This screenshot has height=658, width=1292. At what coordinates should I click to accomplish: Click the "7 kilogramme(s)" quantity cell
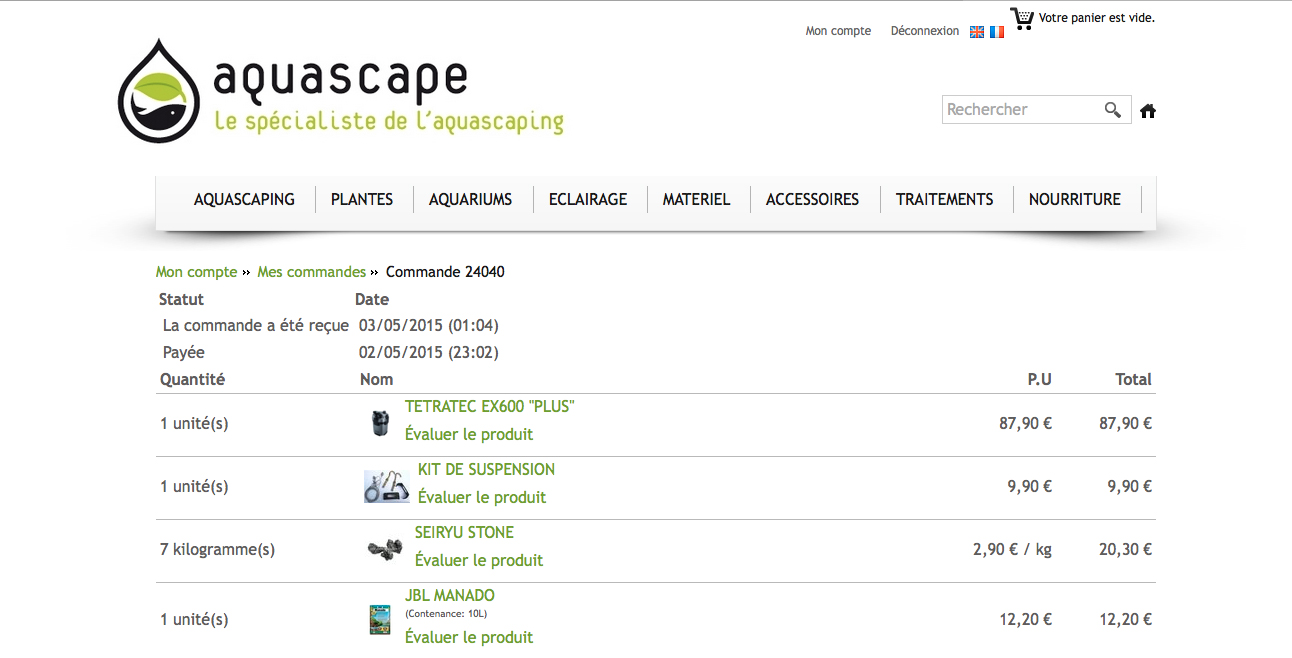pos(217,550)
